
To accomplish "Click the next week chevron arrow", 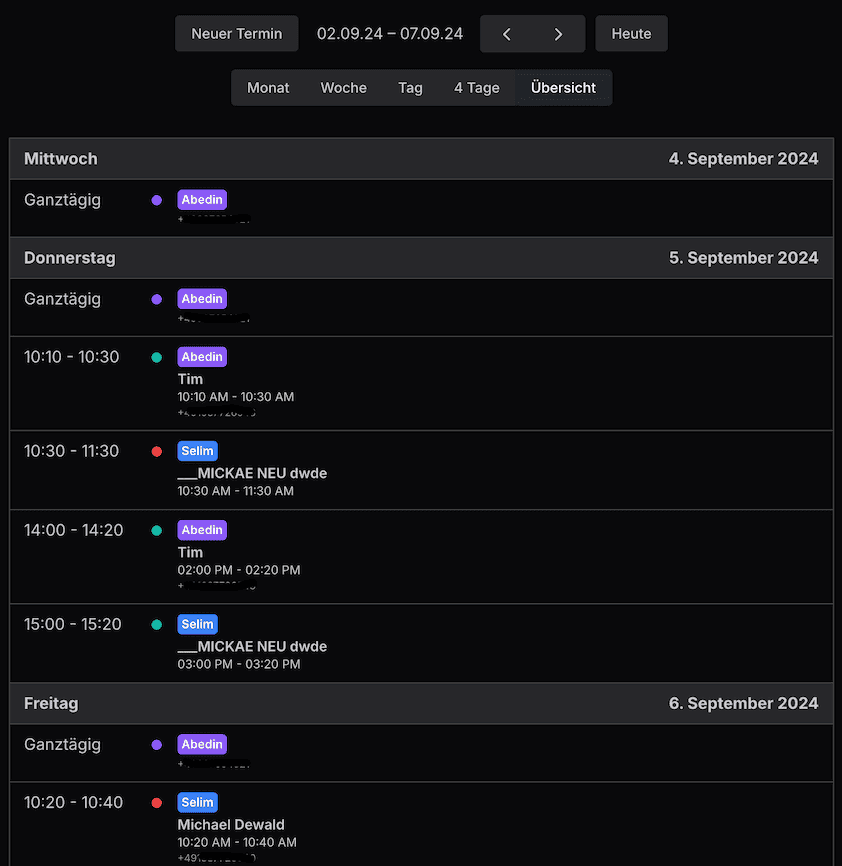I will [x=558, y=34].
